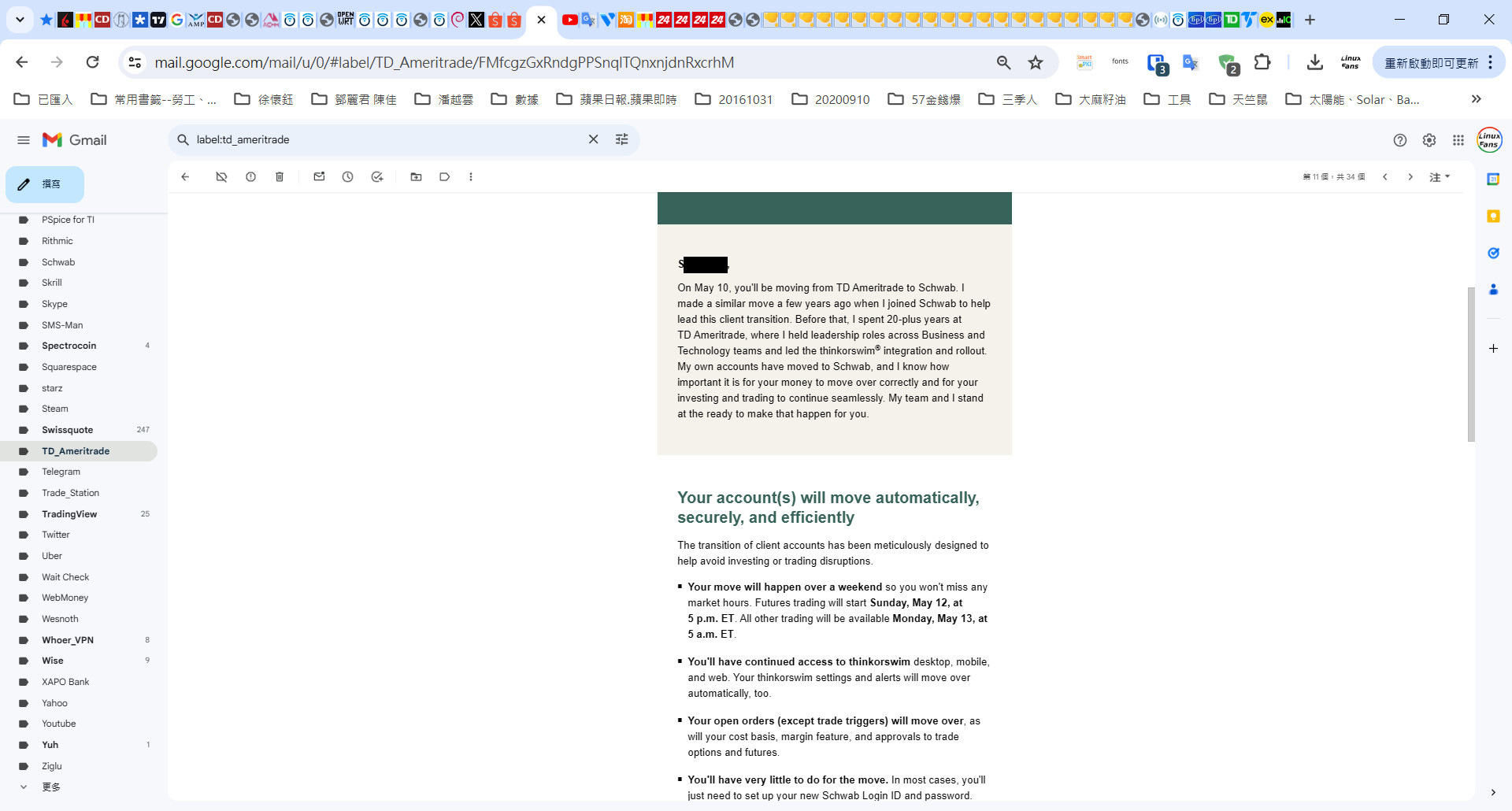Remove the label using the label-off icon

coord(221,177)
